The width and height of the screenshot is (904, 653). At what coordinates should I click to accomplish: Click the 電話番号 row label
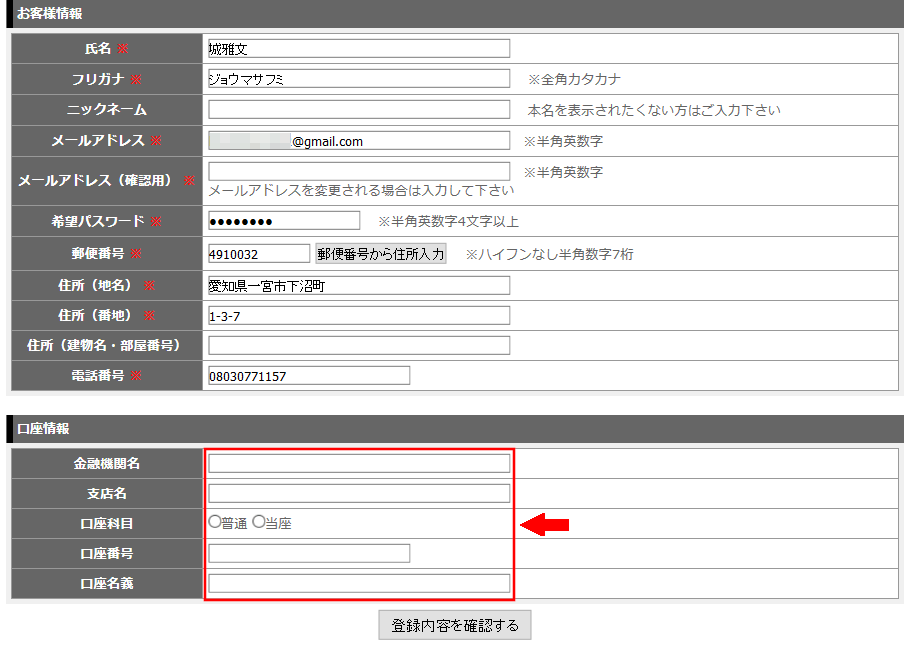tap(97, 376)
